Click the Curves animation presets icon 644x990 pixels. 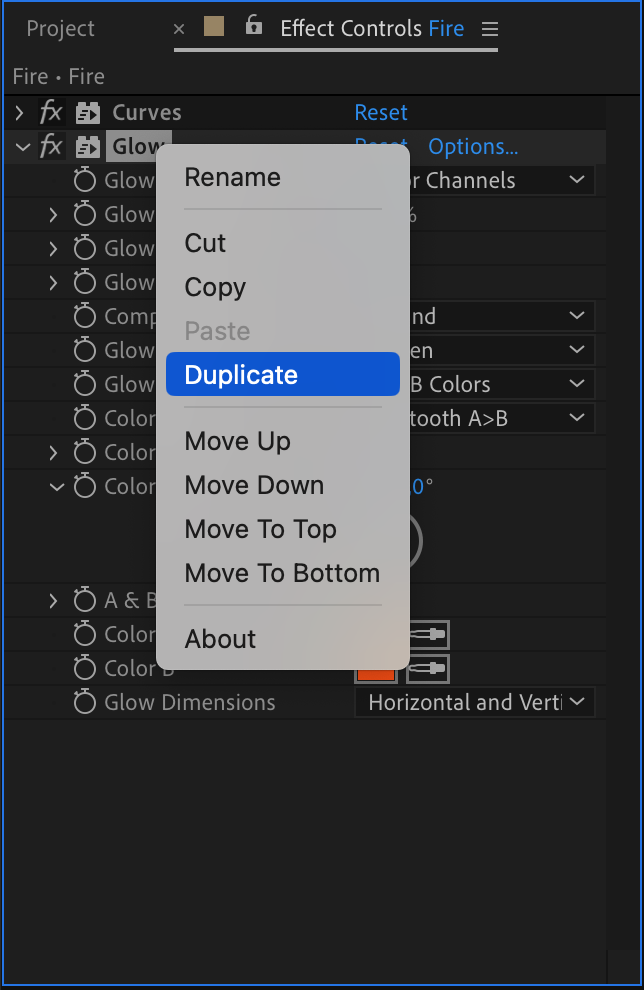(88, 113)
